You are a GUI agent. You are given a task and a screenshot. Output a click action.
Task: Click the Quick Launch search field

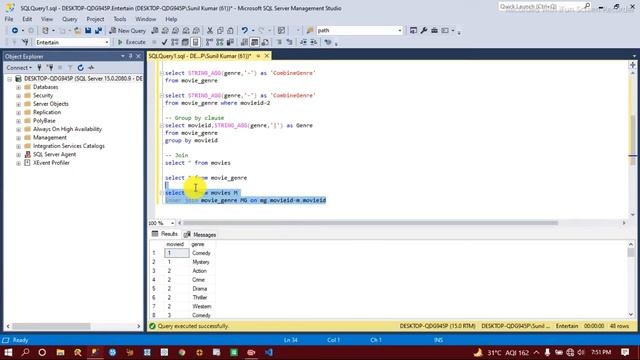(541, 6)
